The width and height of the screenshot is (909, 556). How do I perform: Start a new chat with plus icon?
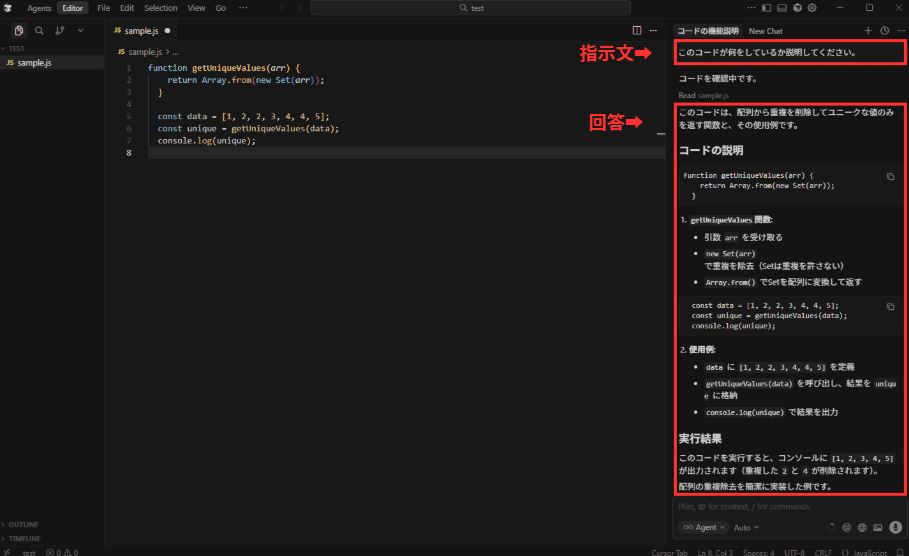click(x=868, y=31)
